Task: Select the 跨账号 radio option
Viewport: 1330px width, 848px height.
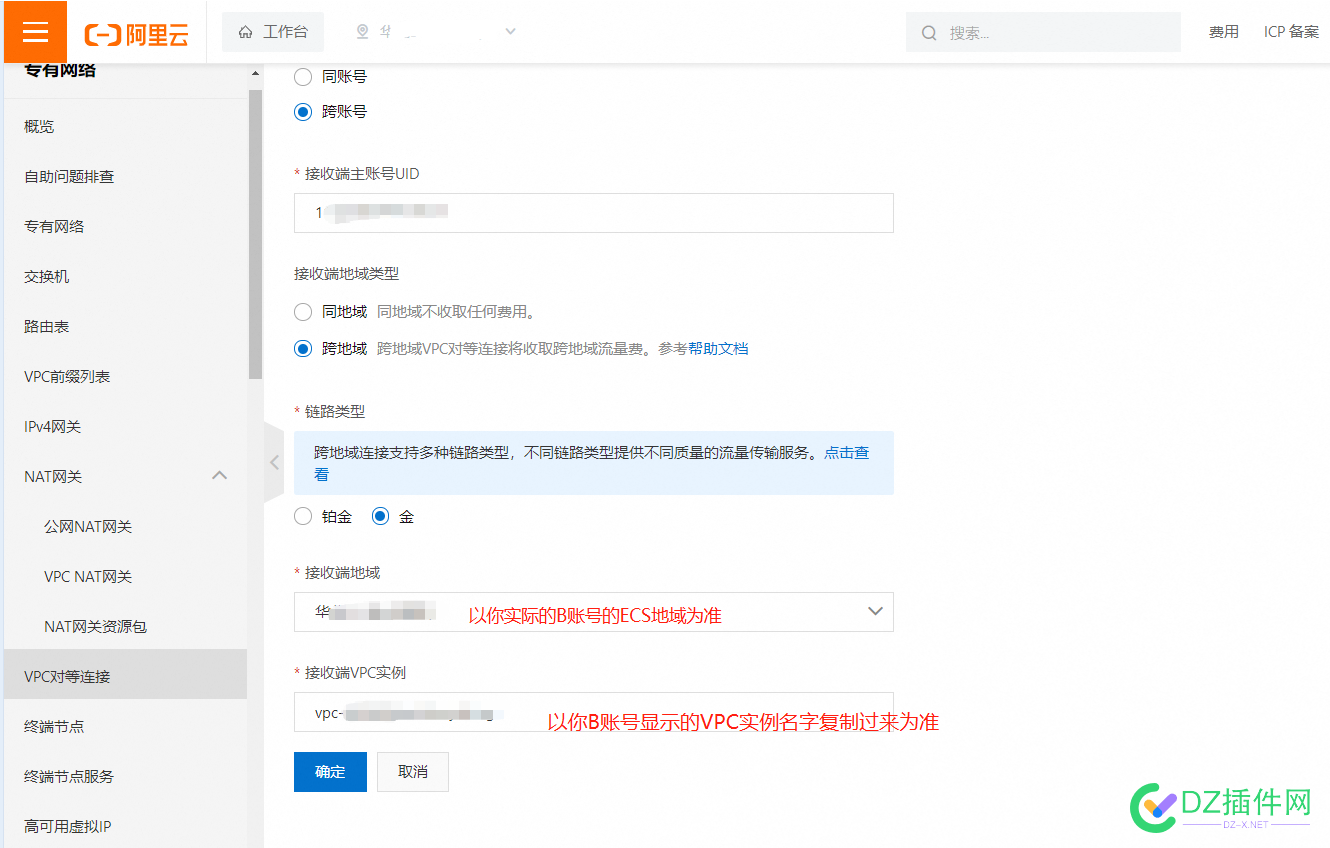Action: pyautogui.click(x=302, y=111)
